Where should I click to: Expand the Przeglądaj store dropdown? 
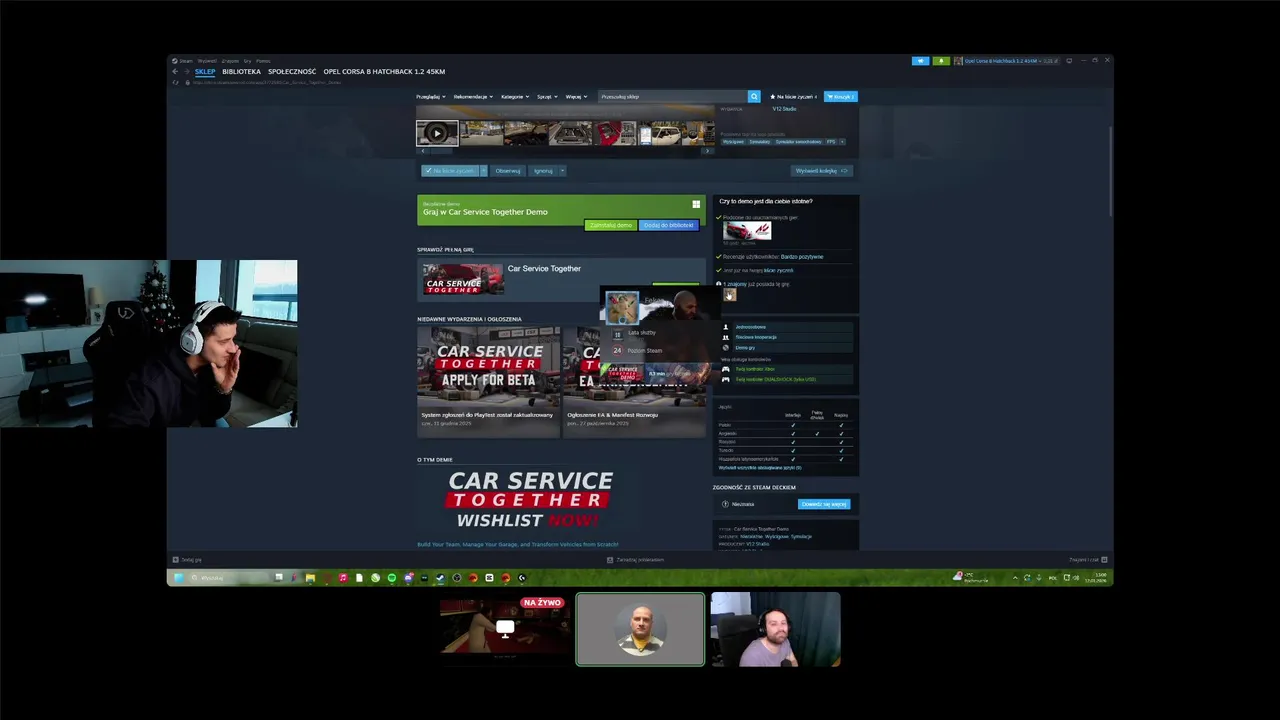coord(431,97)
